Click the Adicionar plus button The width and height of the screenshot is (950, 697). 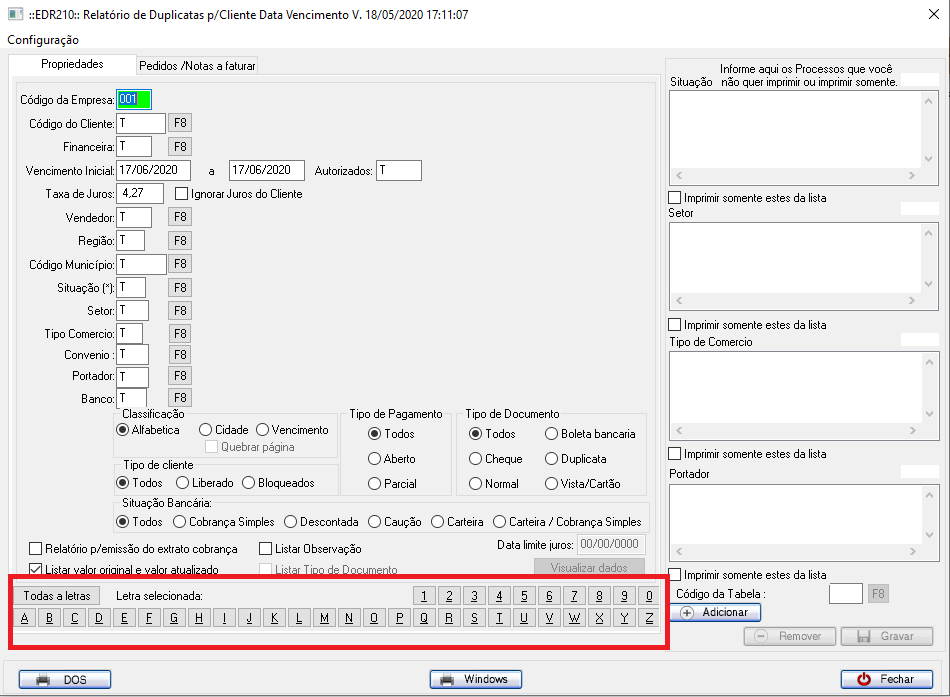point(714,612)
